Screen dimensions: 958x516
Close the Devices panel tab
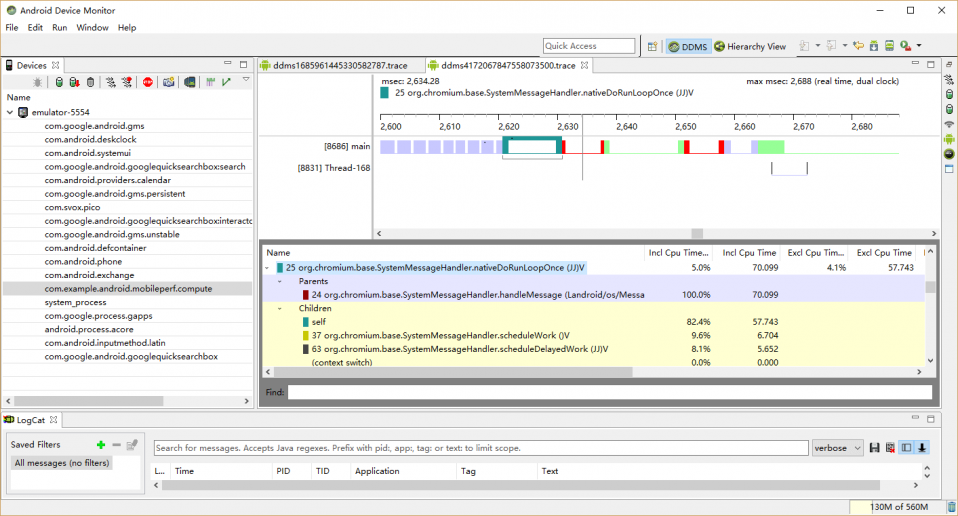tap(56, 65)
